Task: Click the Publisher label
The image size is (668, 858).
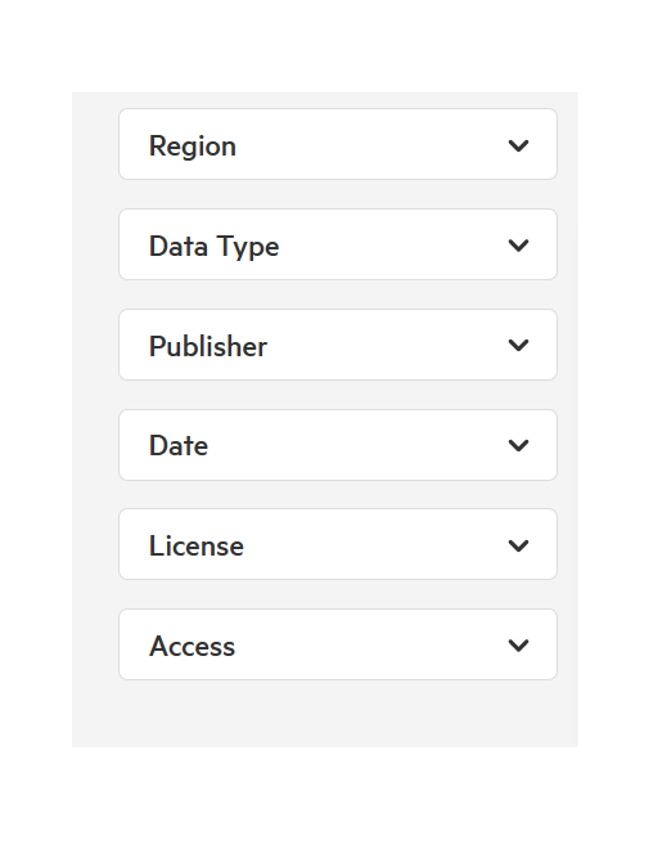Action: (208, 346)
